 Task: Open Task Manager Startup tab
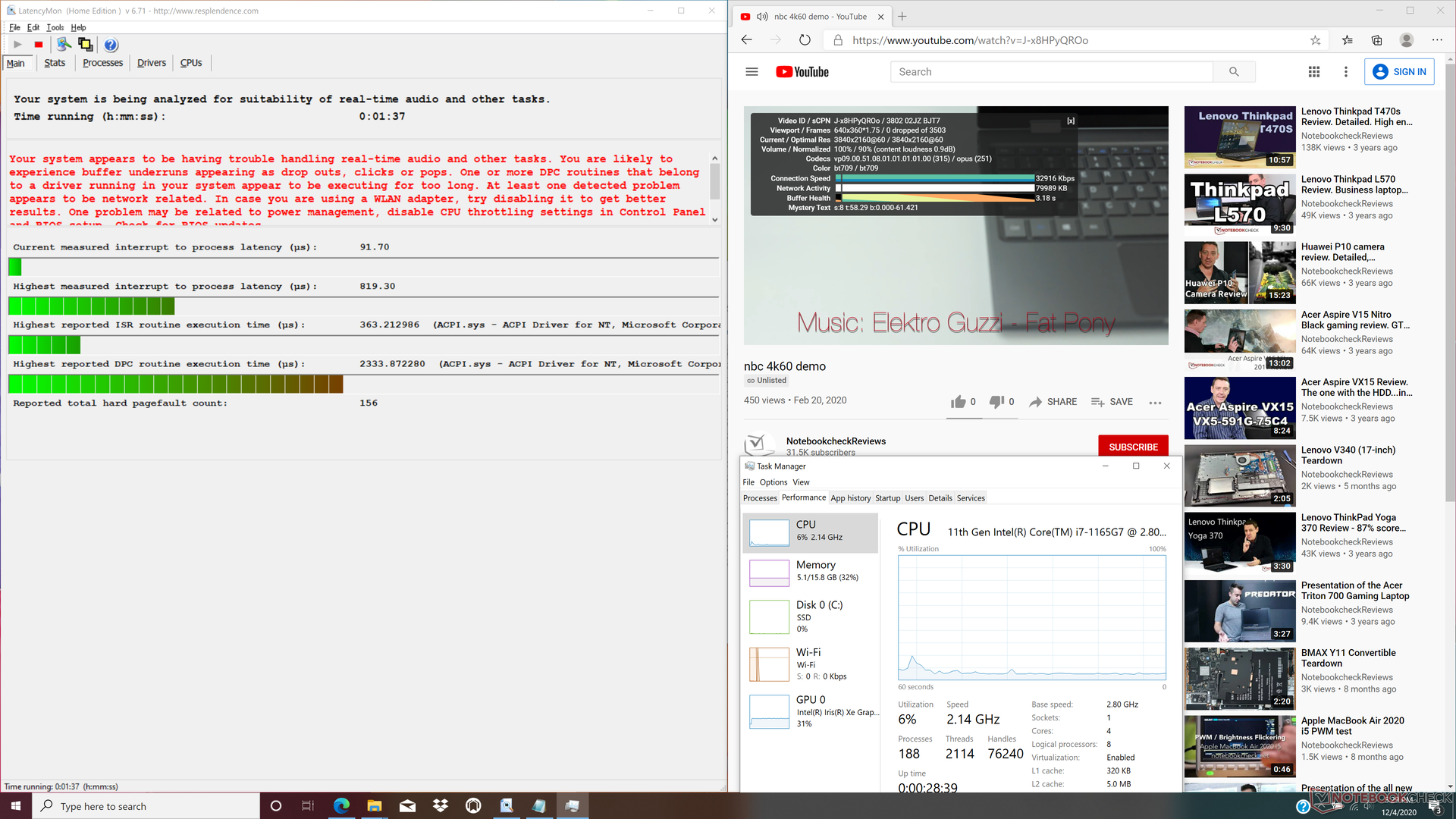pos(887,498)
